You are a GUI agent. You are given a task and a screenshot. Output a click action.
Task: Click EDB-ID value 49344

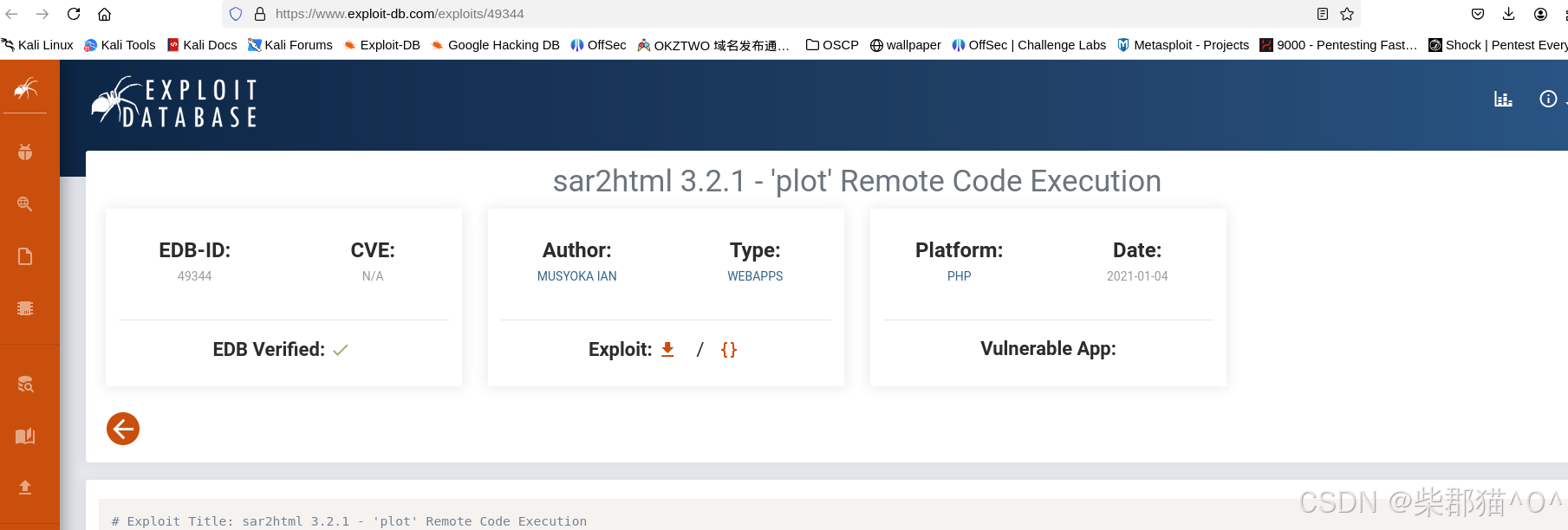click(x=194, y=276)
